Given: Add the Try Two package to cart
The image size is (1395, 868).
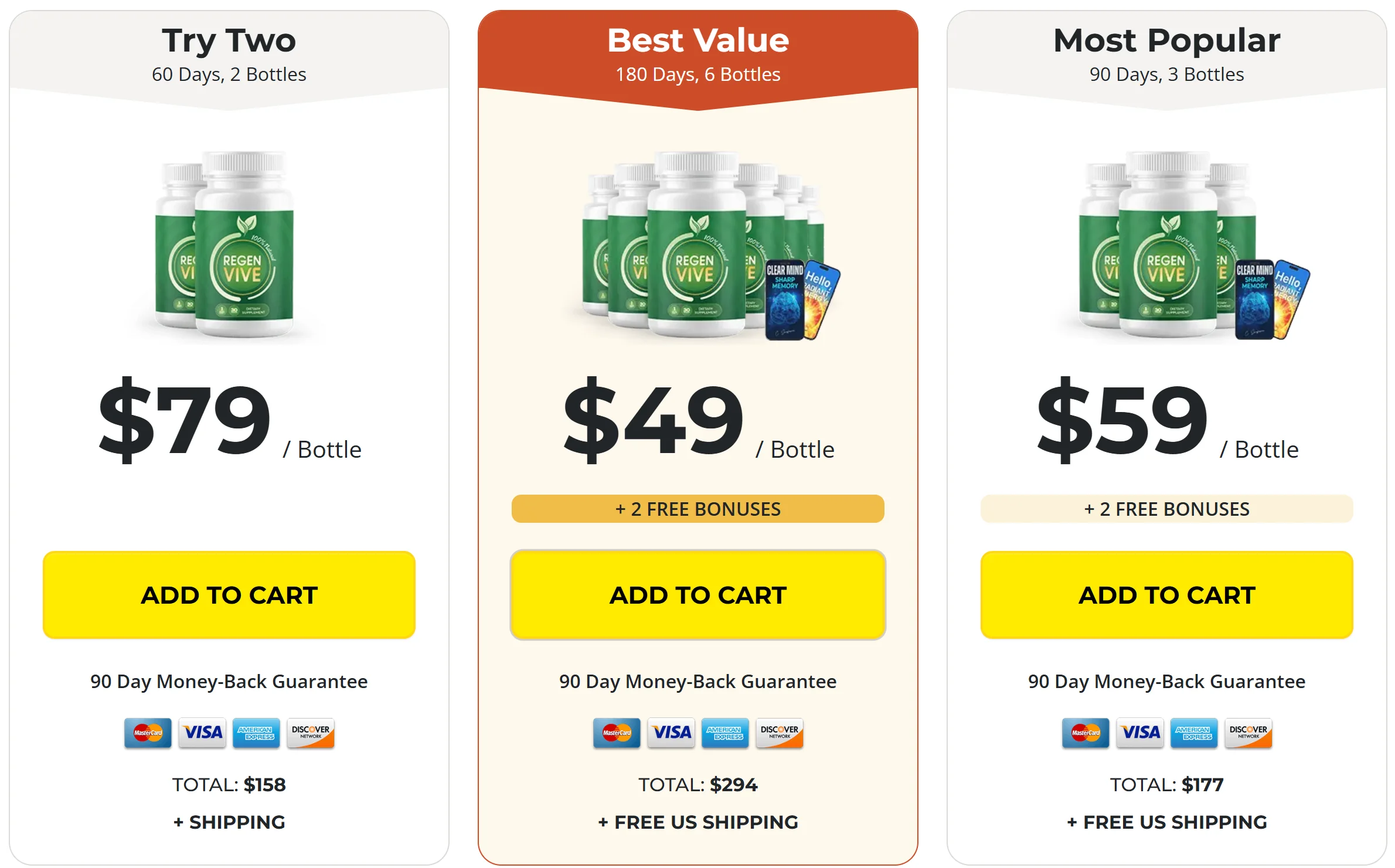Looking at the screenshot, I should [229, 595].
